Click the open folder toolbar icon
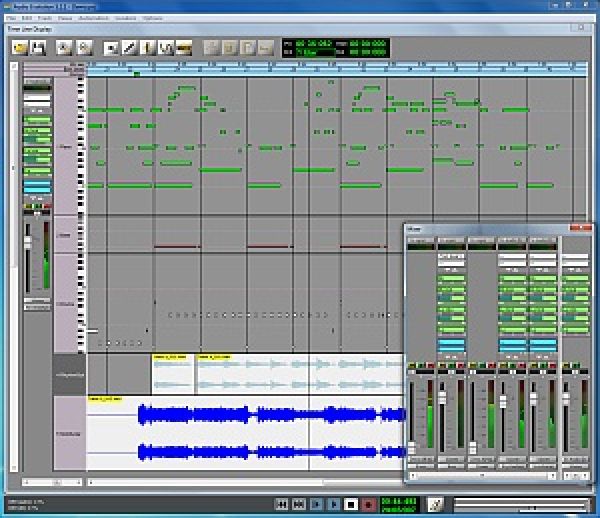This screenshot has width=600, height=518. pyautogui.click(x=20, y=47)
